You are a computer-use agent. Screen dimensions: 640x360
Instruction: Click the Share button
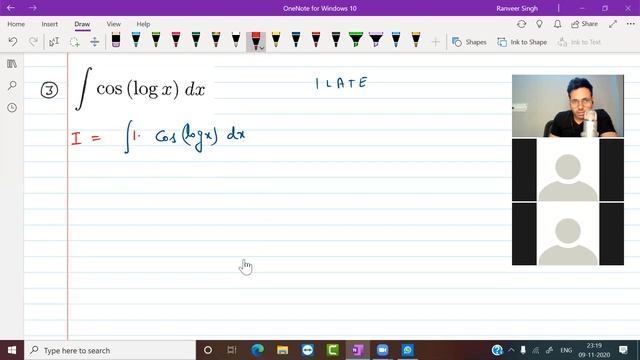[584, 24]
